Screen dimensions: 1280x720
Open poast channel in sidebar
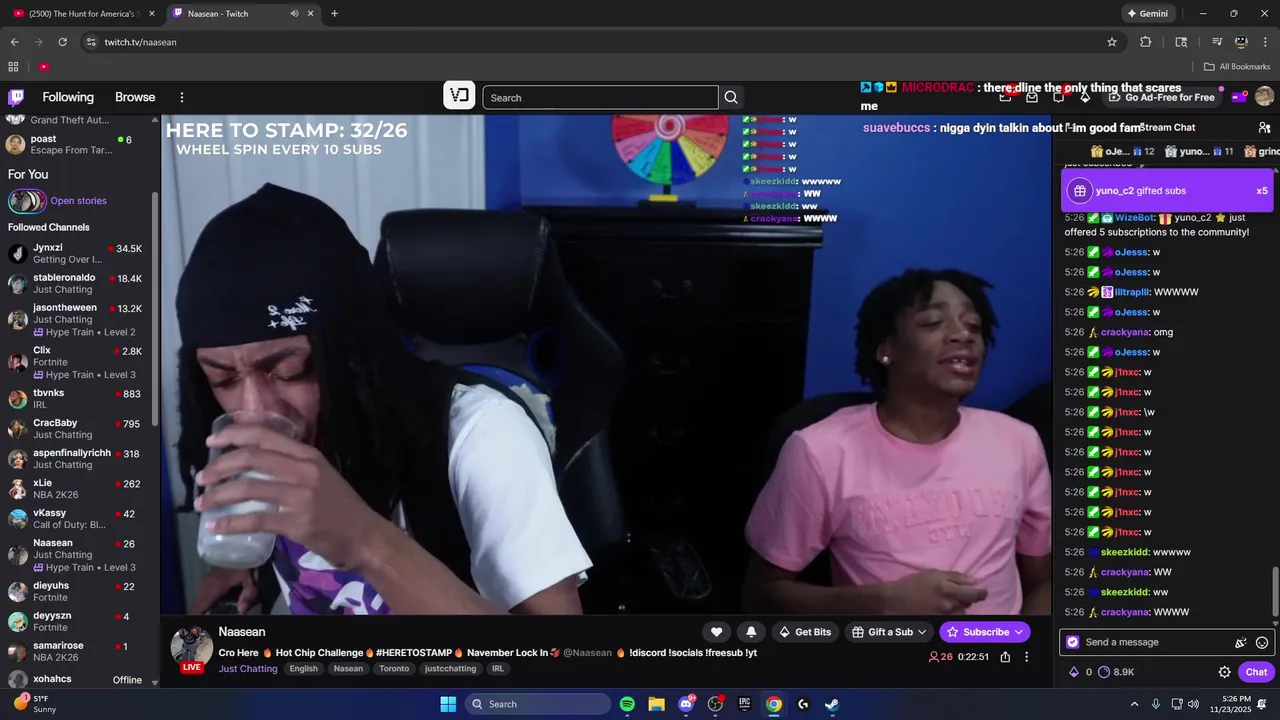pyautogui.click(x=78, y=145)
